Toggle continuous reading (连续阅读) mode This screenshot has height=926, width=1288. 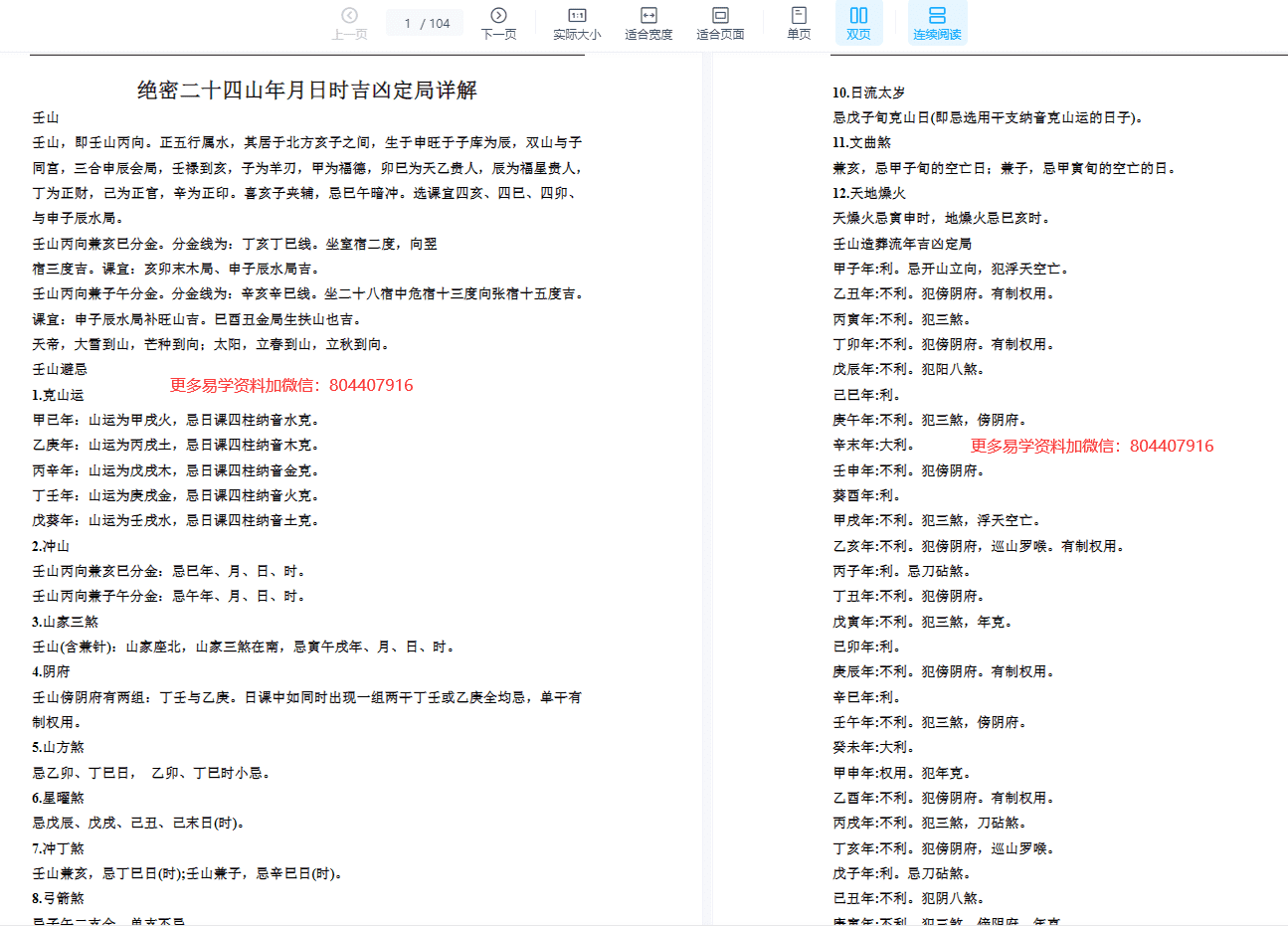click(x=937, y=23)
